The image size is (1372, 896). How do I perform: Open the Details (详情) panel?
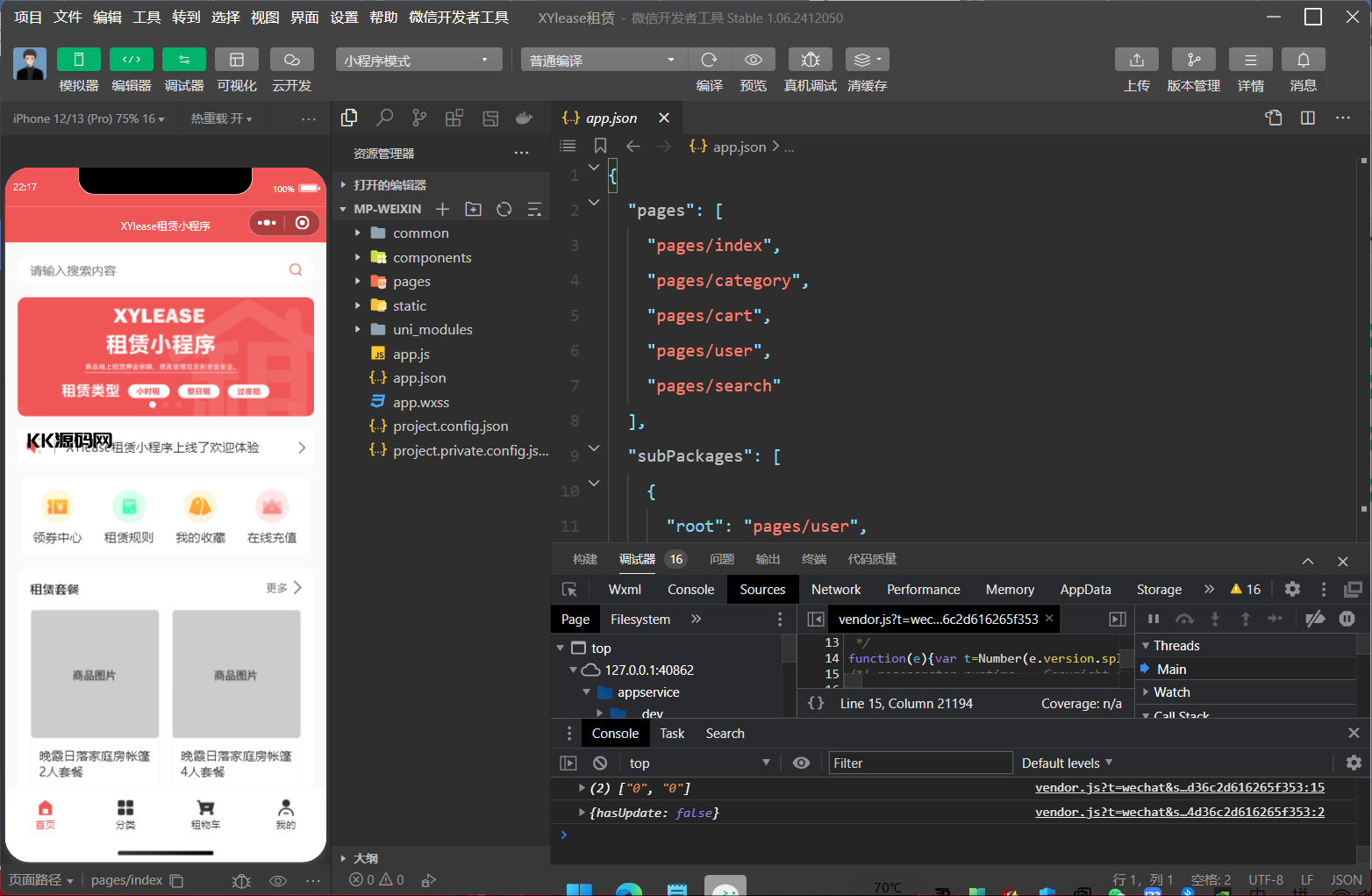pos(1251,60)
